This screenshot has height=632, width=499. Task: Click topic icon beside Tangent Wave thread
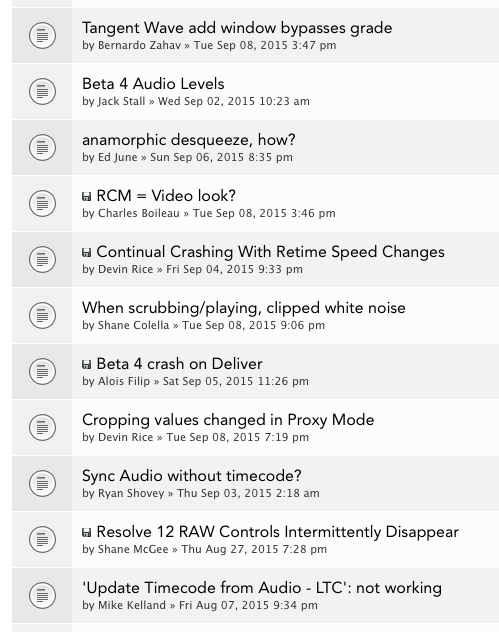(42, 35)
